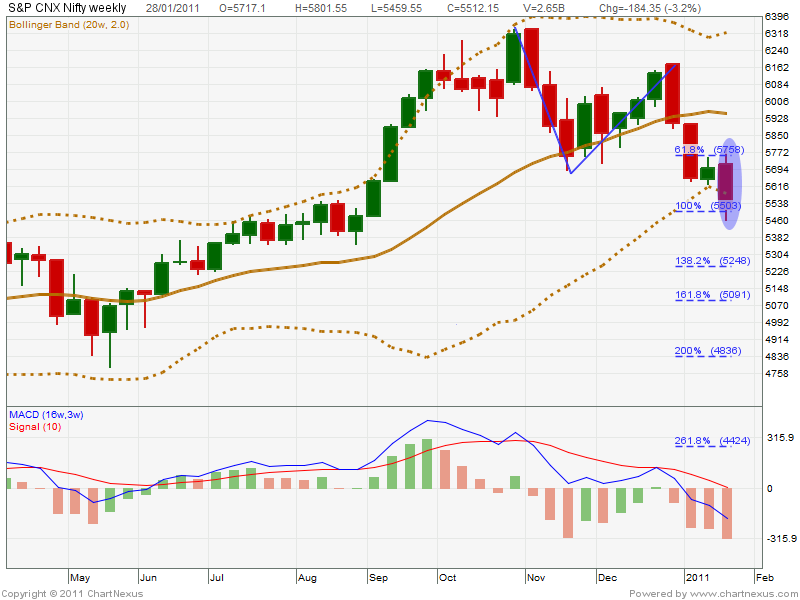800x600 pixels.
Task: Click the Feb label on time axis
Action: (765, 578)
